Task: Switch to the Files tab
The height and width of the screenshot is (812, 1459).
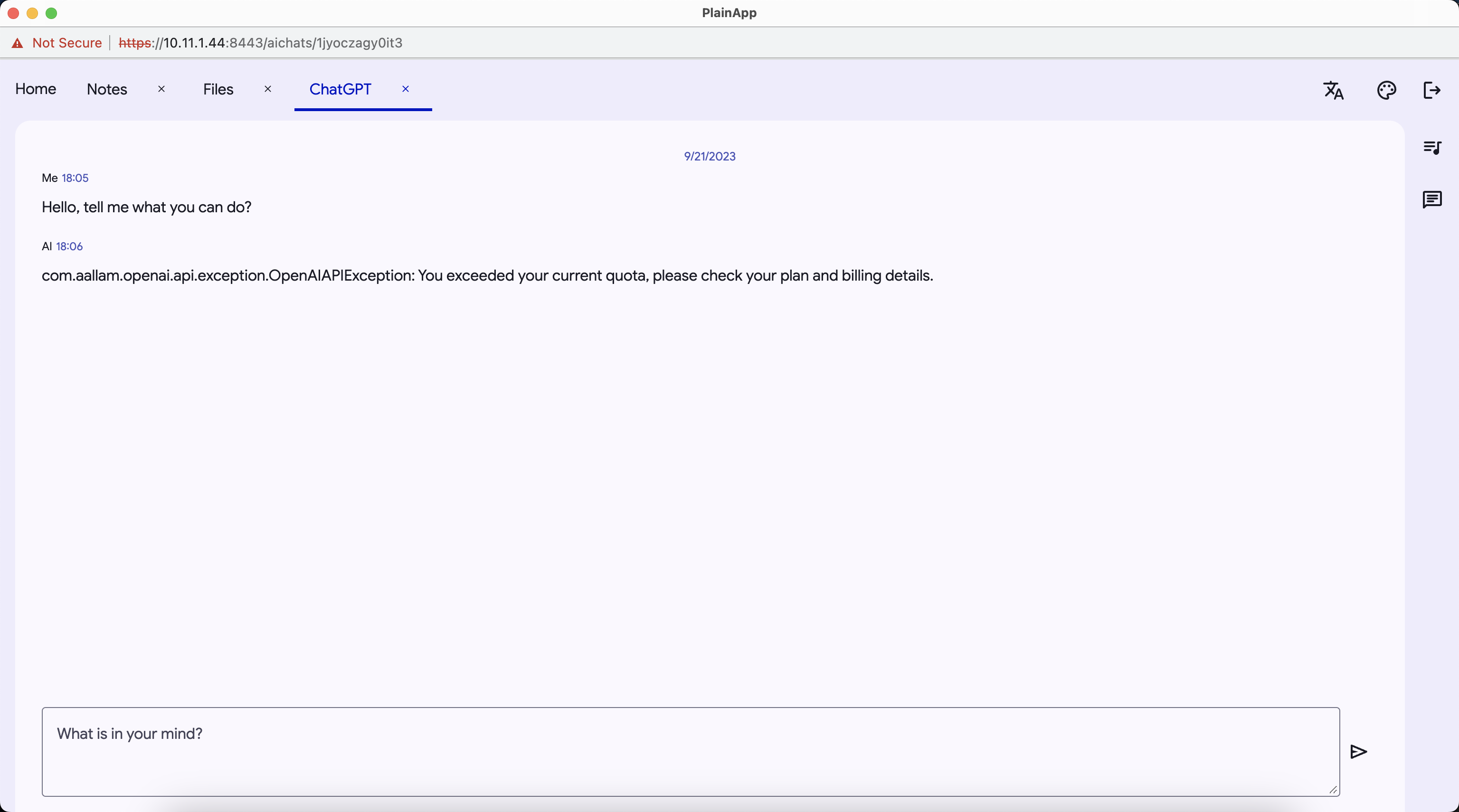Action: (218, 89)
